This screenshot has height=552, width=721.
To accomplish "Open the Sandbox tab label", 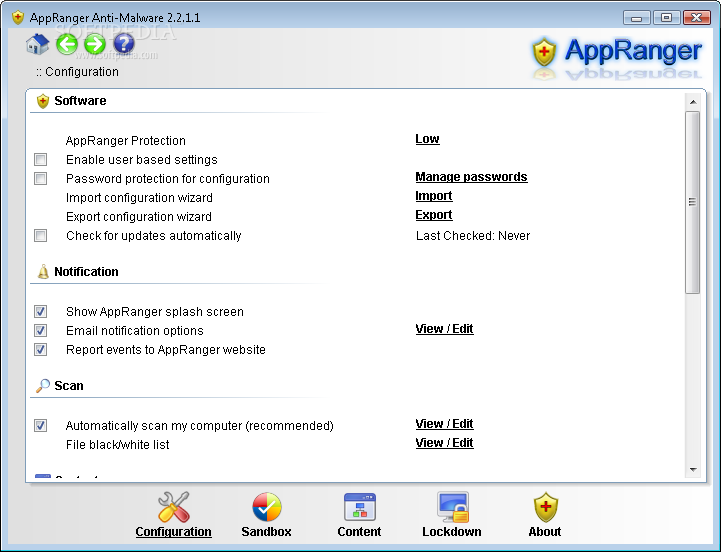I will pos(266,532).
